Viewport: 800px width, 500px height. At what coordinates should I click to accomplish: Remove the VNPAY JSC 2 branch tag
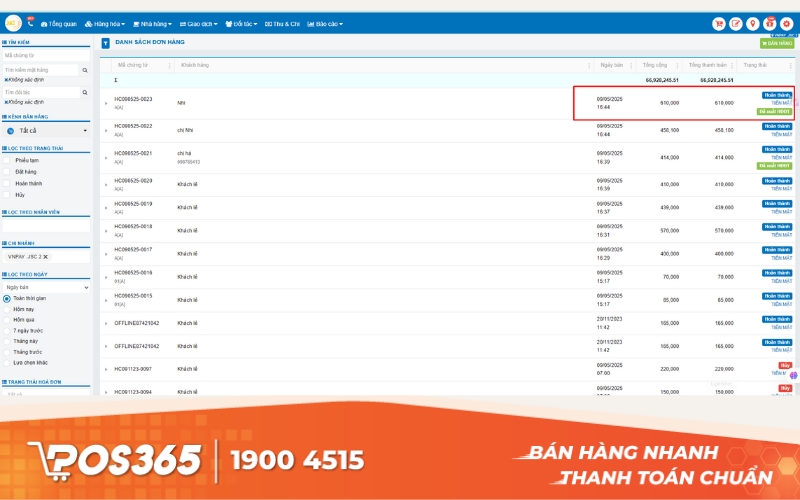point(45,257)
